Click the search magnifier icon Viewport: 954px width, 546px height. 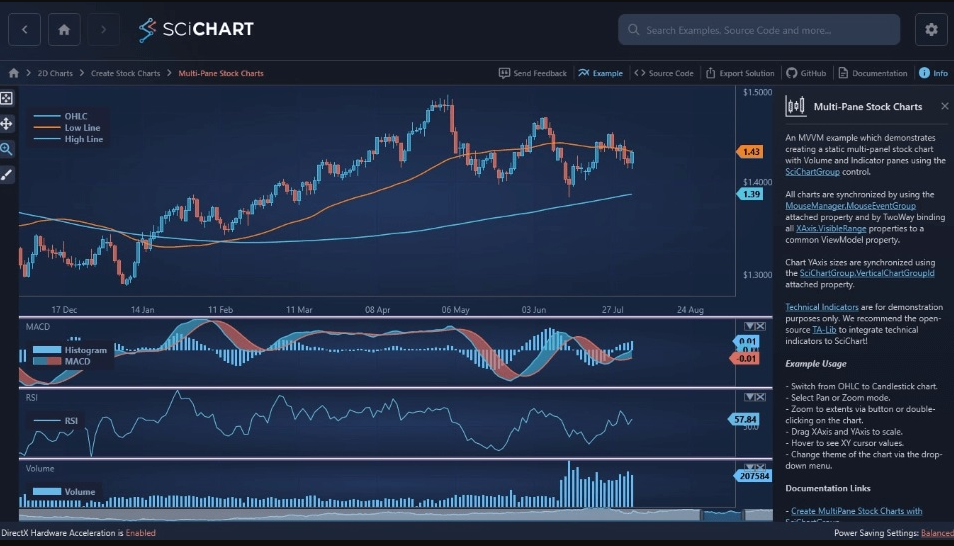633,30
